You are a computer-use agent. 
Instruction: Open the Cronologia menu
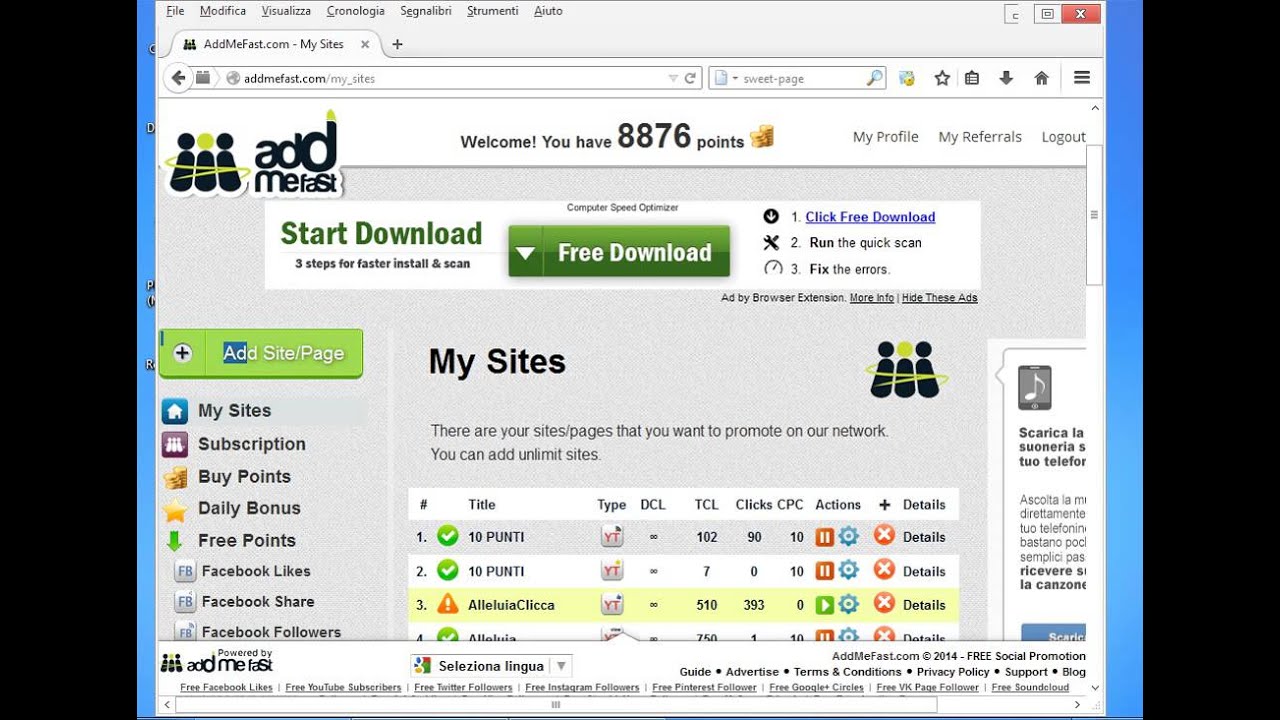[x=355, y=11]
